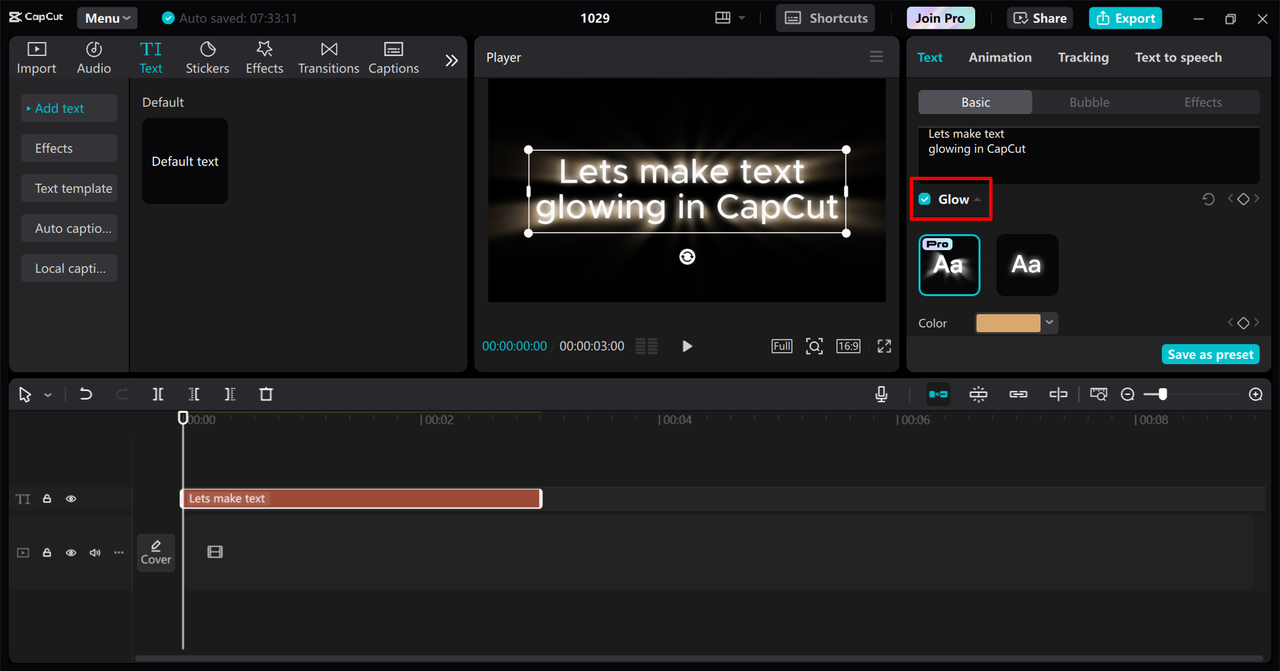Select the Bubble sub-tab

click(x=1089, y=102)
